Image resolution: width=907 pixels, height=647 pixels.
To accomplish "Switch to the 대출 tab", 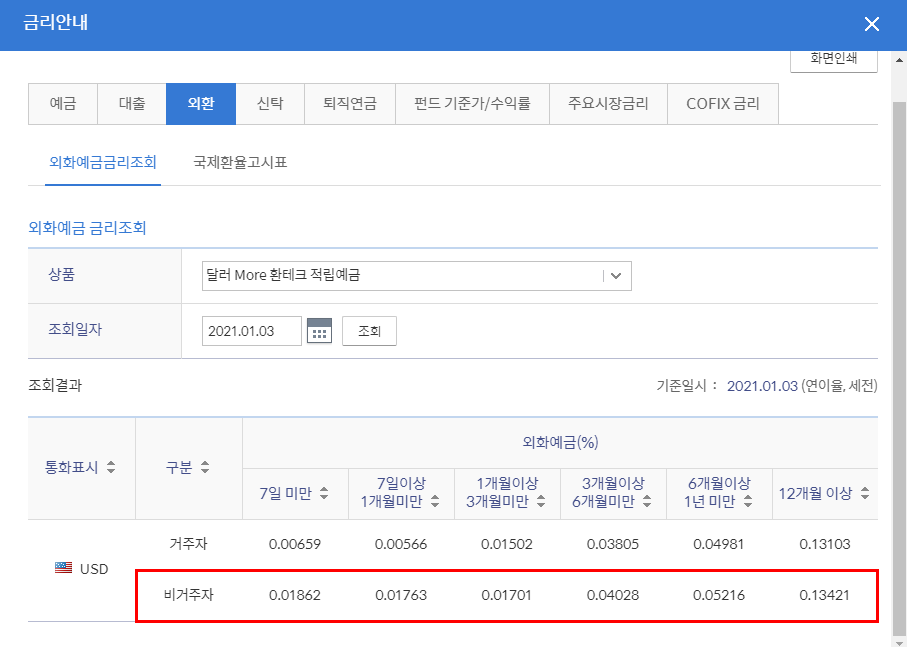I will tap(132, 104).
